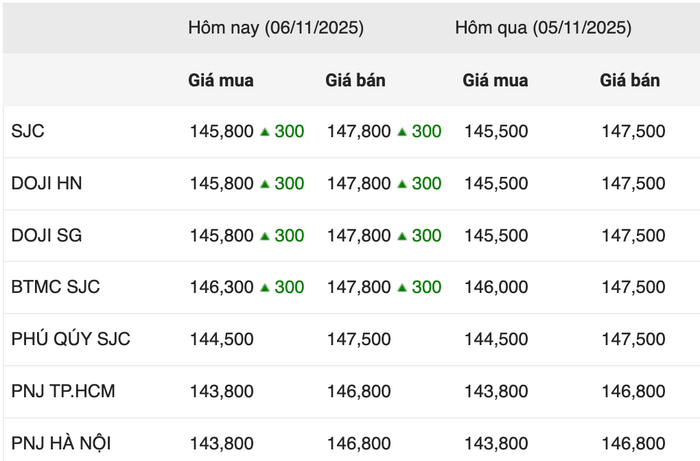The image size is (700, 461).
Task: Click the PHÚ QUÝ SJC row label
Action: click(70, 339)
